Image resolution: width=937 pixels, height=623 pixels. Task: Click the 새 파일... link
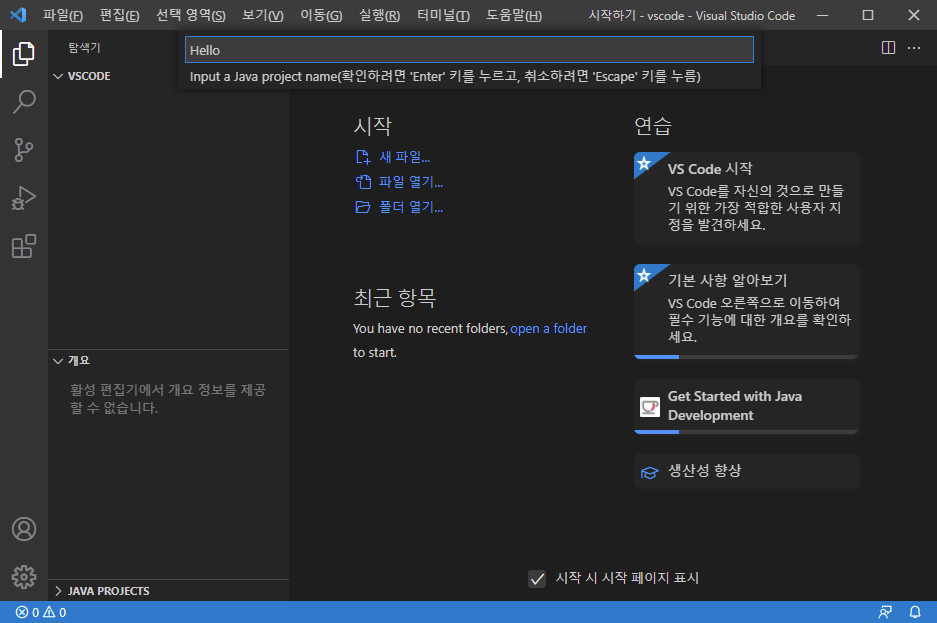coord(405,157)
